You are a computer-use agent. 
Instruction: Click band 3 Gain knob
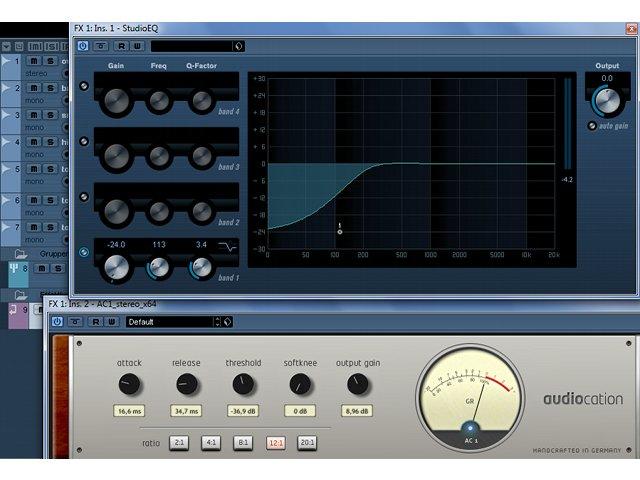click(116, 156)
